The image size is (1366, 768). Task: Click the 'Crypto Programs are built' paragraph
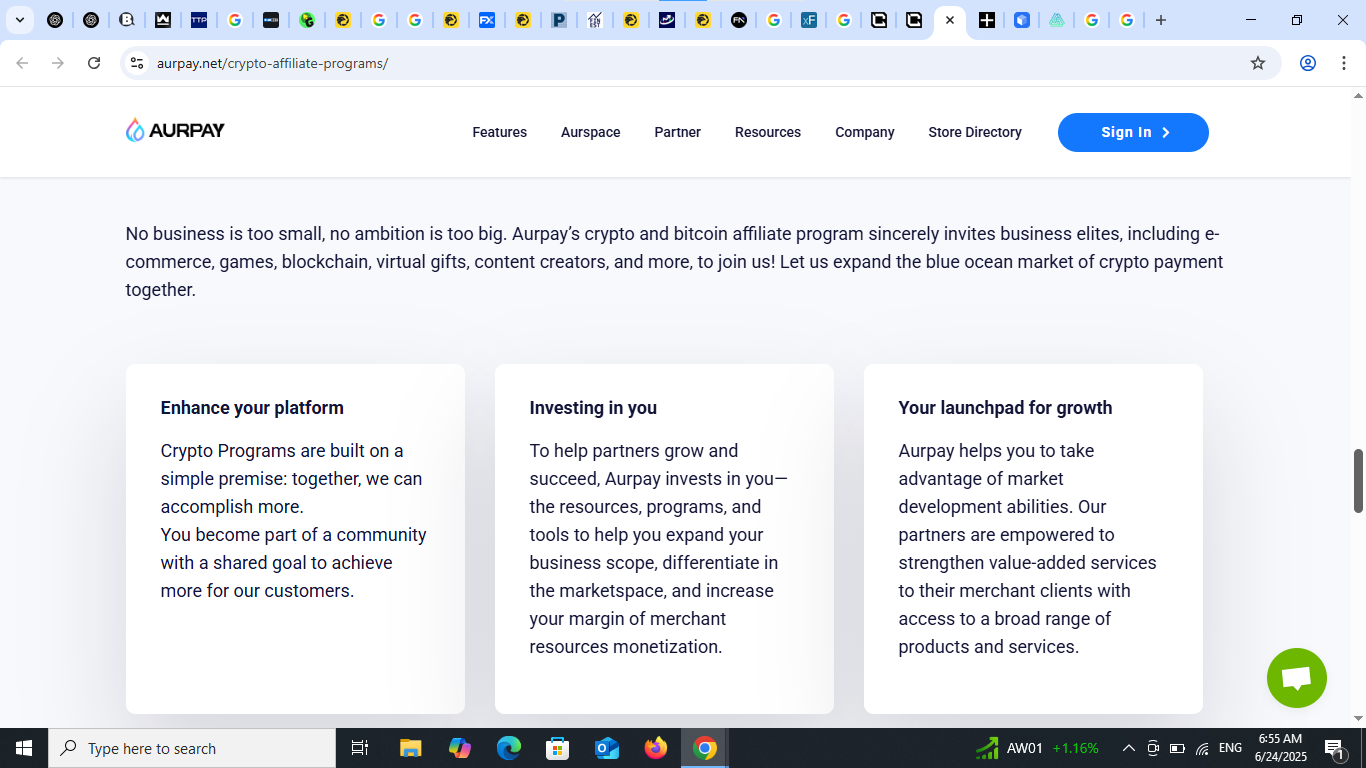click(x=294, y=521)
